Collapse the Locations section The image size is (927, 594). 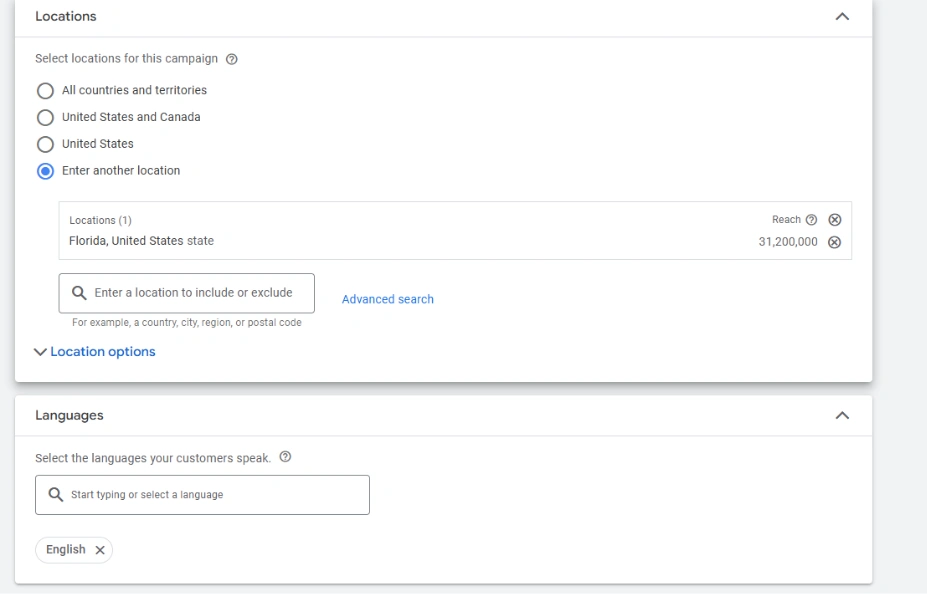(843, 17)
